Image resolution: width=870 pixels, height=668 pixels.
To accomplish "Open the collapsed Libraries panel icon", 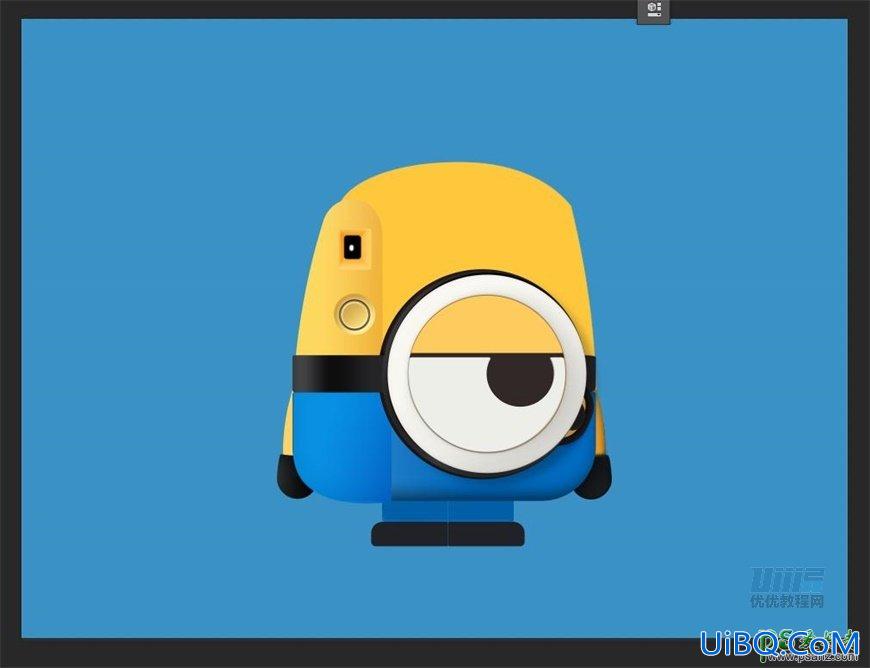I will [654, 10].
